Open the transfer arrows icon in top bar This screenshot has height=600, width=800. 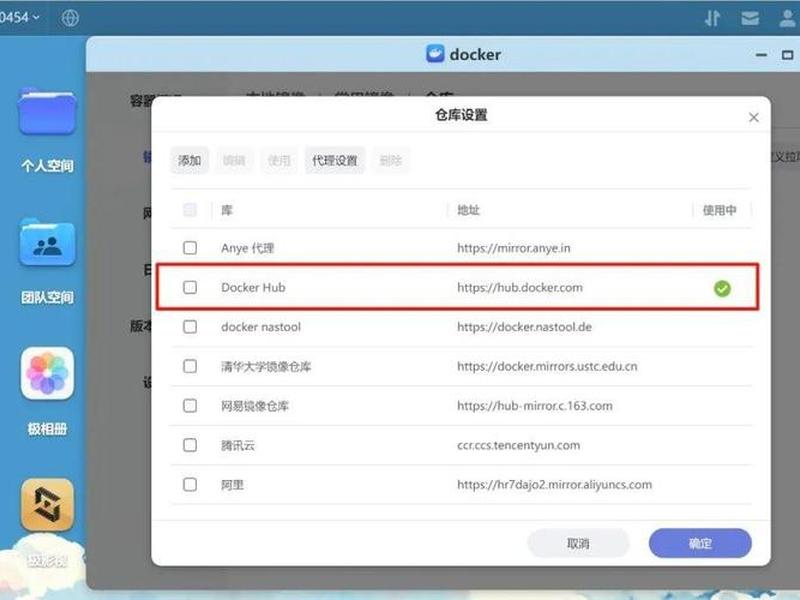[x=712, y=18]
